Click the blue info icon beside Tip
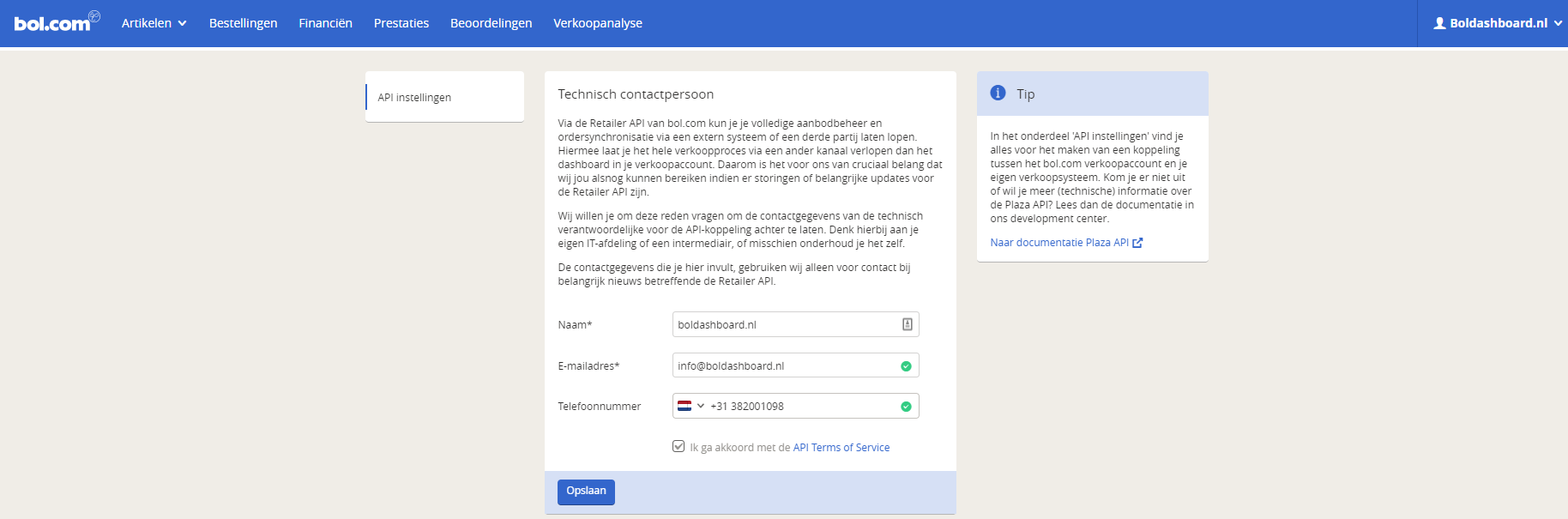 (998, 94)
